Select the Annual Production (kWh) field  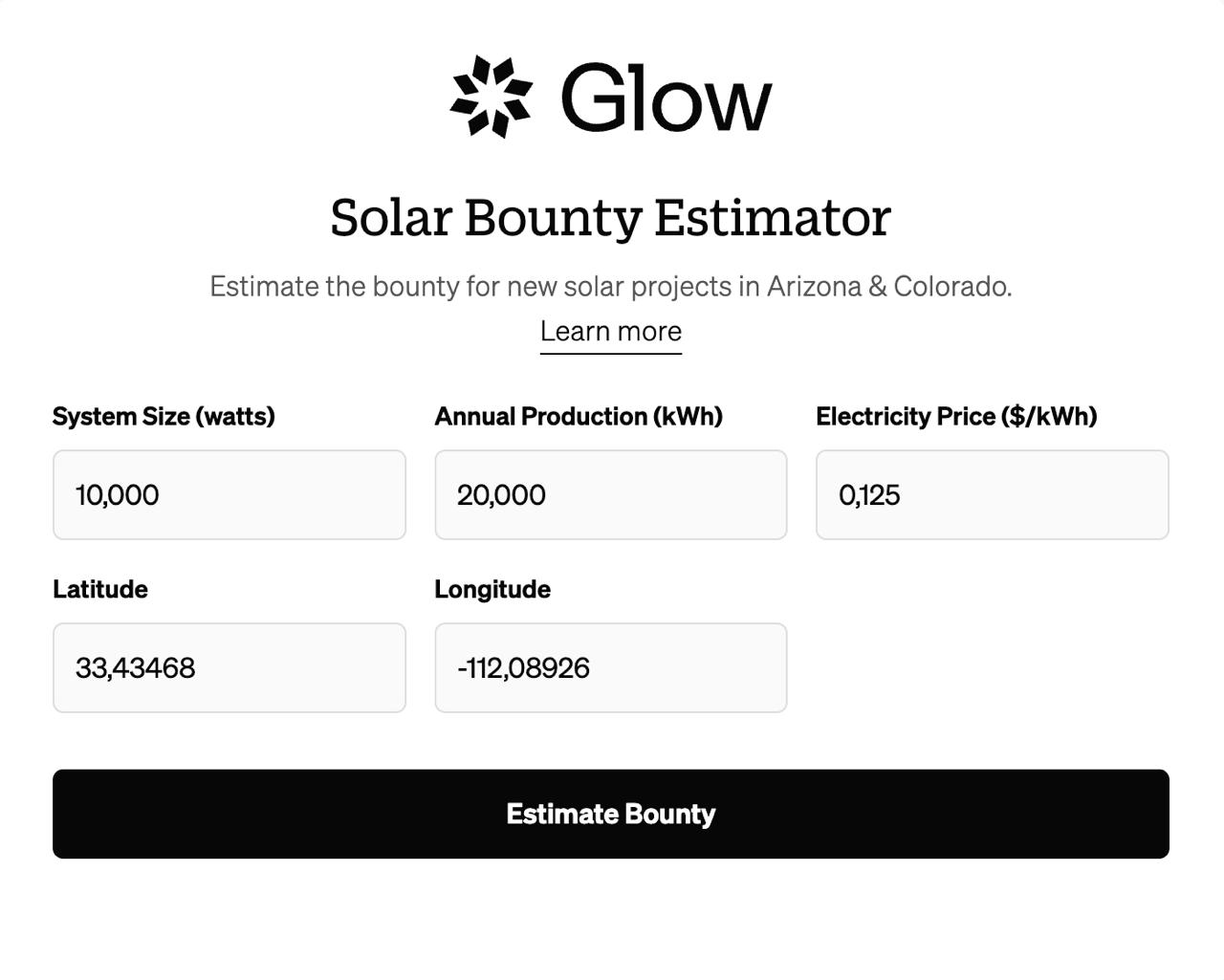(610, 494)
